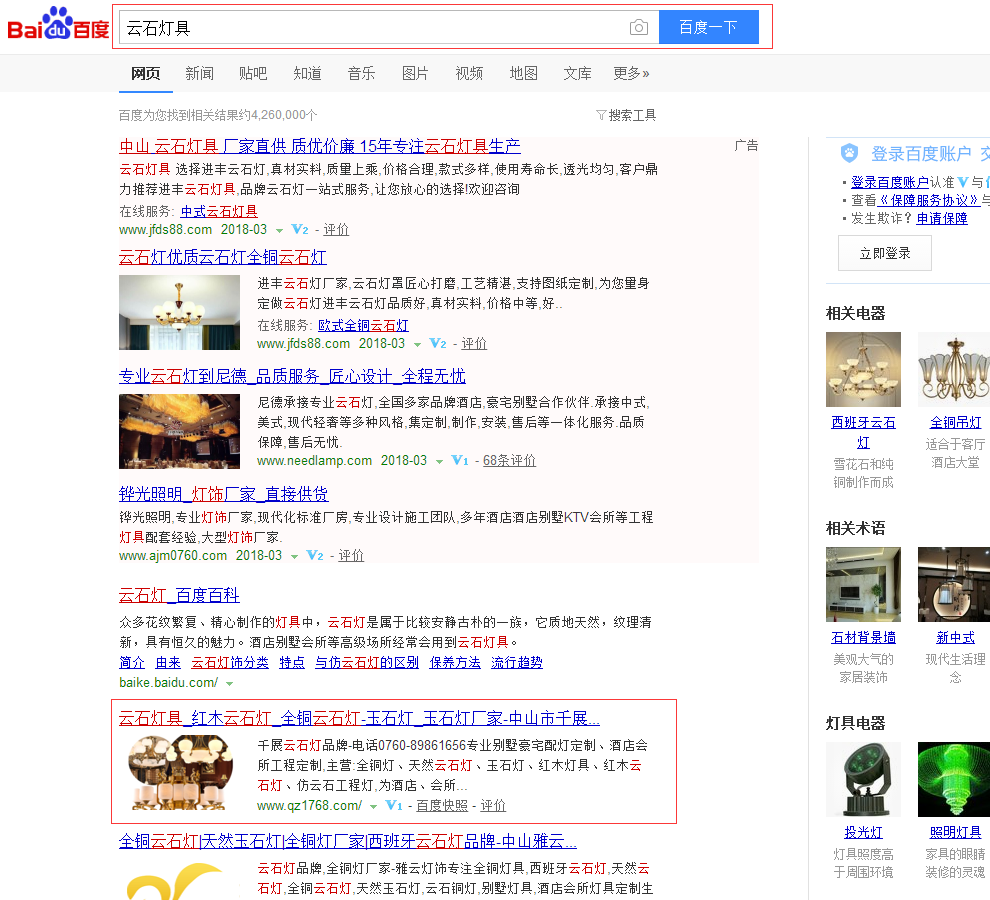Image resolution: width=990 pixels, height=900 pixels.
Task: Click the V2 badge beside www.ajm0760.com
Action: pos(314,555)
